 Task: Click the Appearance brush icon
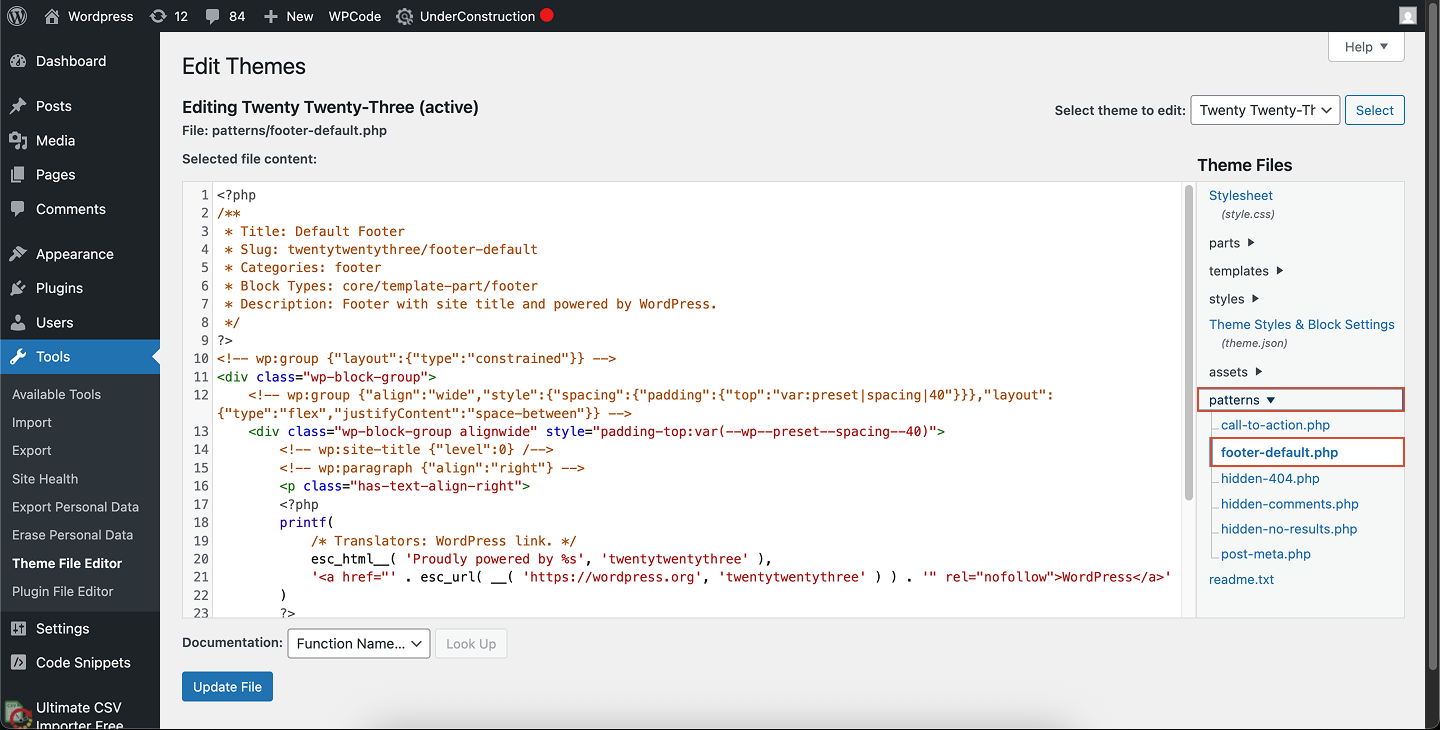pos(19,253)
